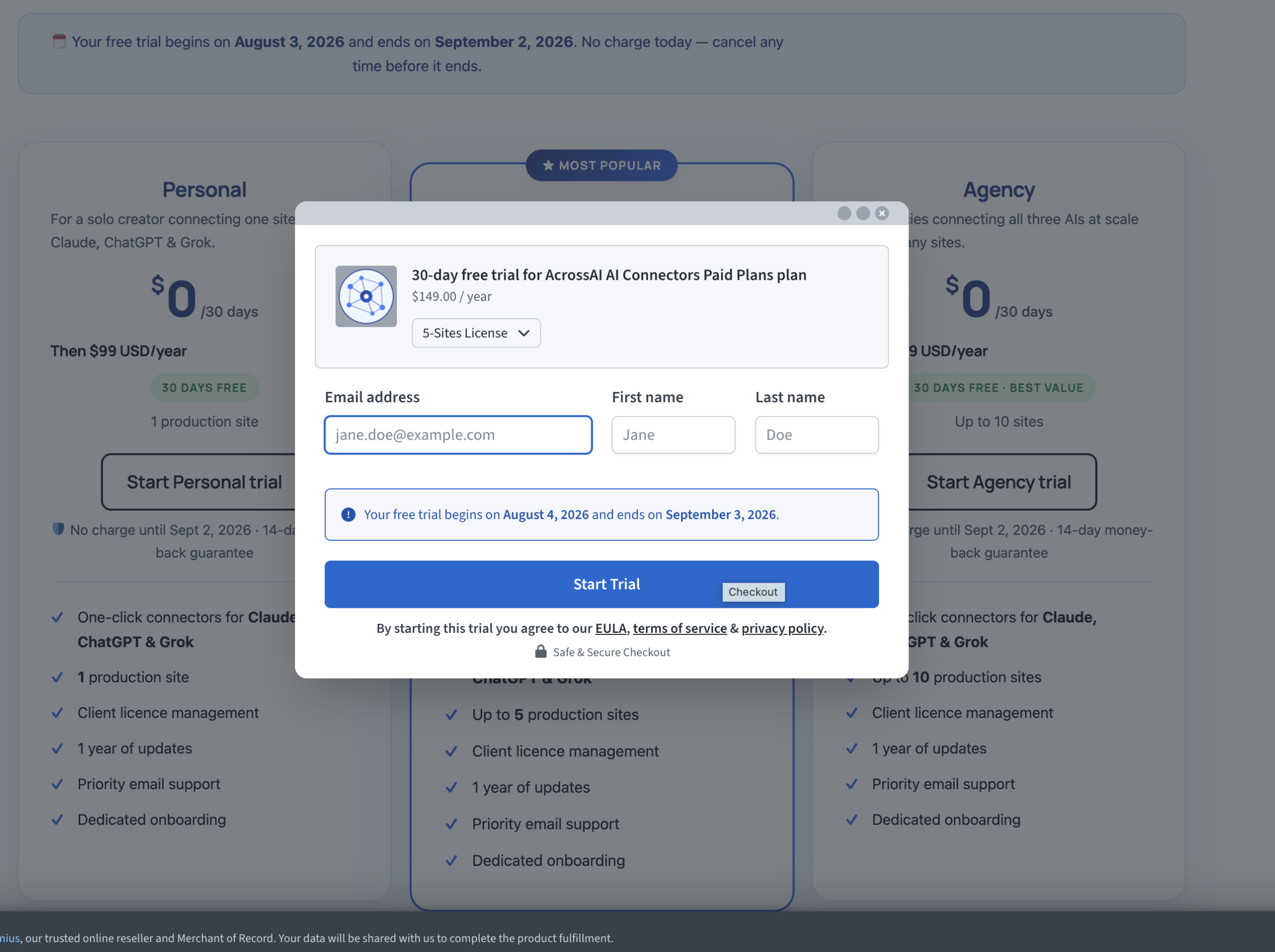The width and height of the screenshot is (1275, 952).
Task: Click '1 production site' under Personal badge
Action: (204, 422)
